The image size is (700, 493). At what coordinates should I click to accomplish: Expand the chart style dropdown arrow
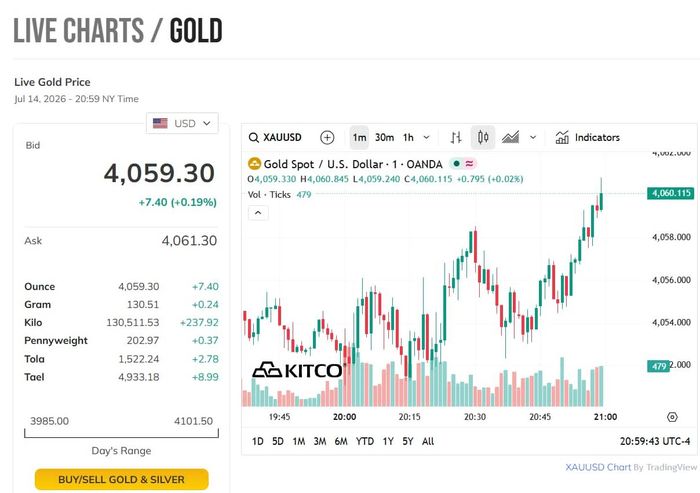533,138
